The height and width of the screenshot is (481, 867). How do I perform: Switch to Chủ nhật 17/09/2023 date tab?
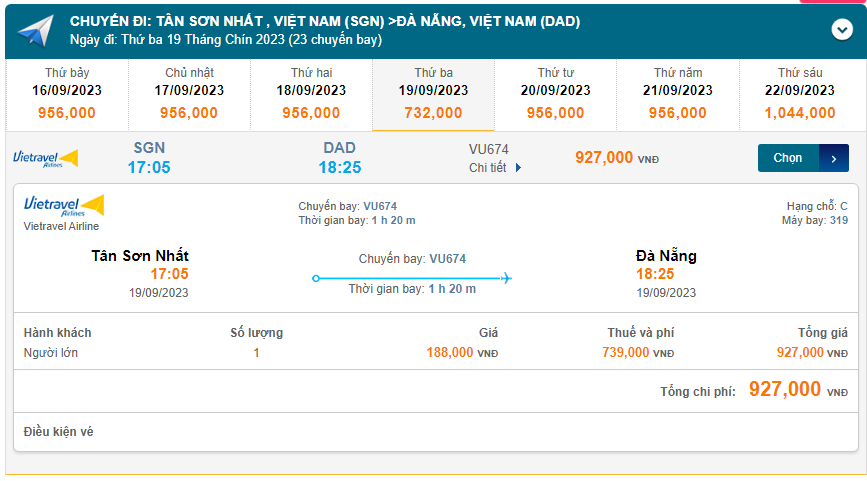click(x=189, y=94)
